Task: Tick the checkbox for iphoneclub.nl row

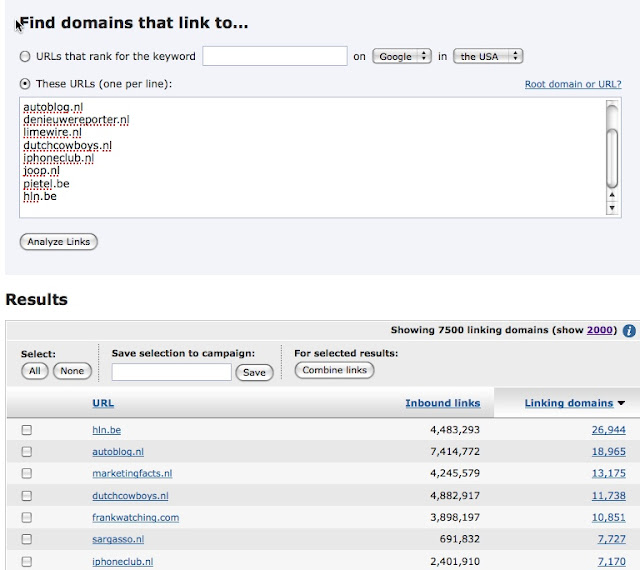Action: pyautogui.click(x=27, y=561)
